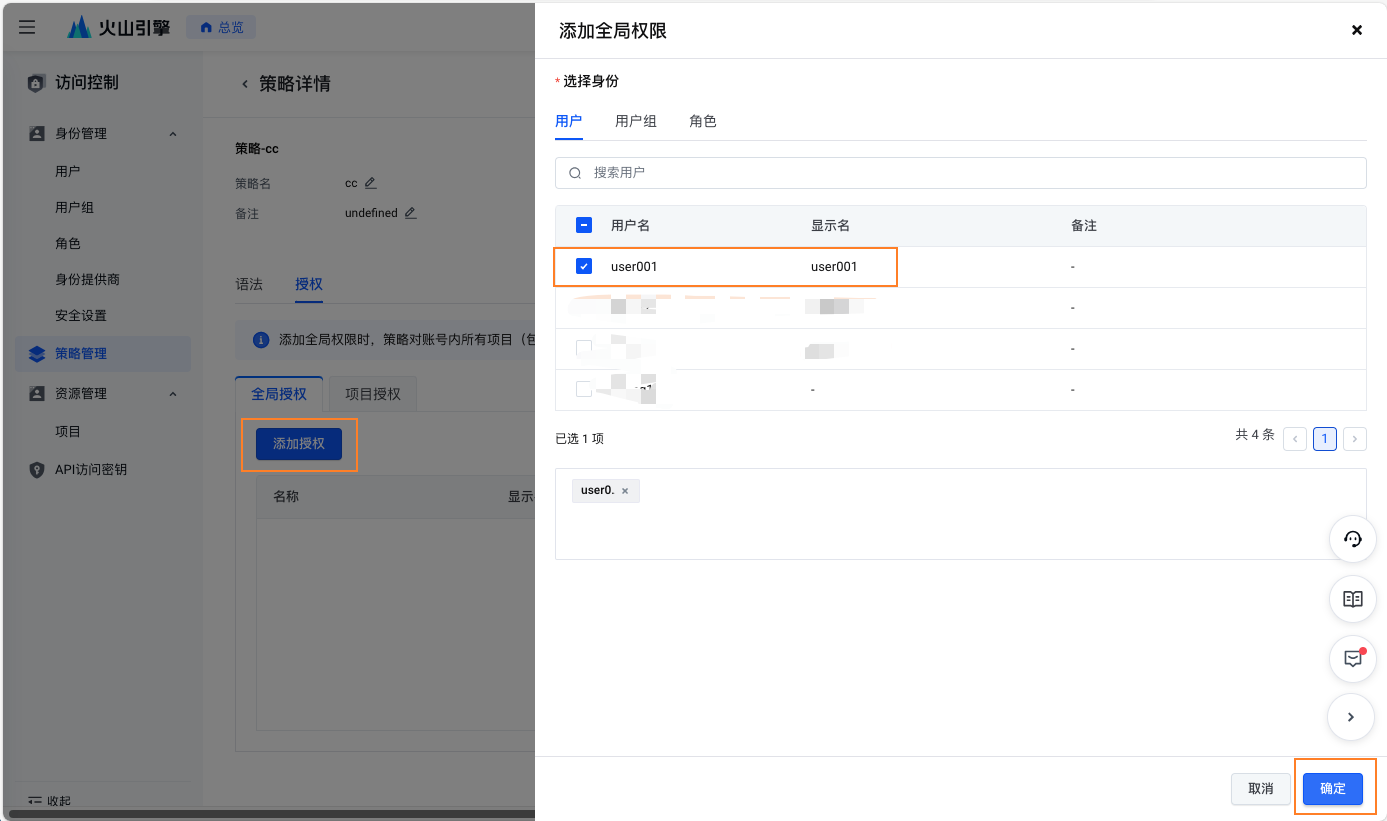Collapse the sidebar with 收起
The width and height of the screenshot is (1387, 821).
49,801
